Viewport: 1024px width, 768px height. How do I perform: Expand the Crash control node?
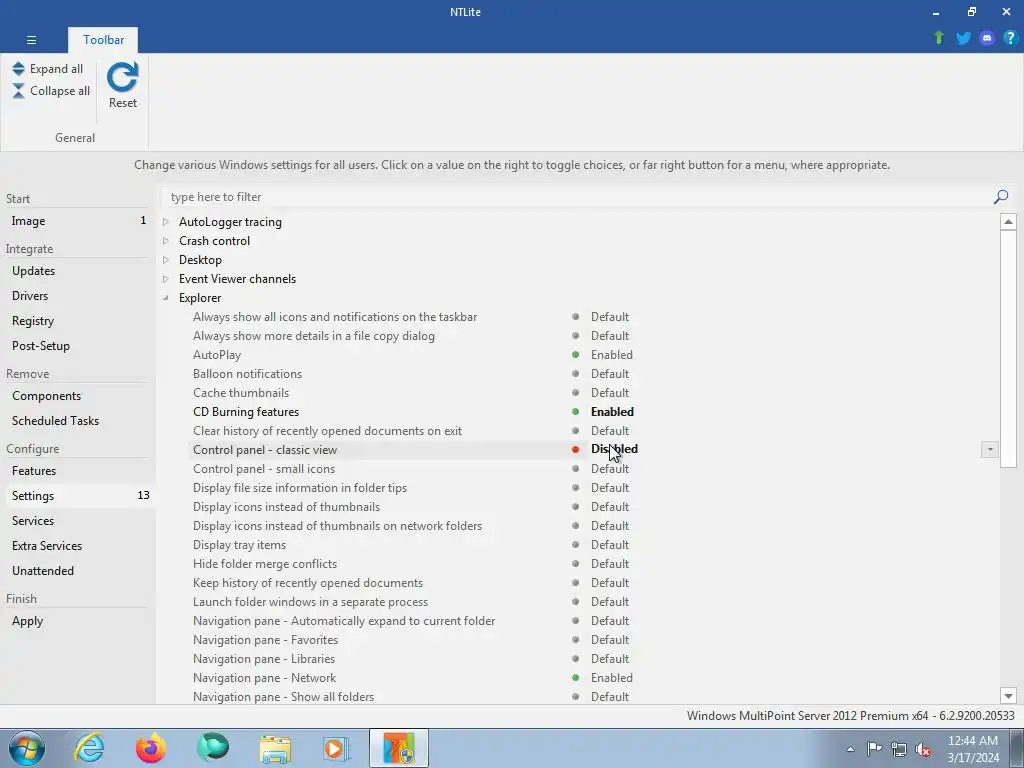166,241
